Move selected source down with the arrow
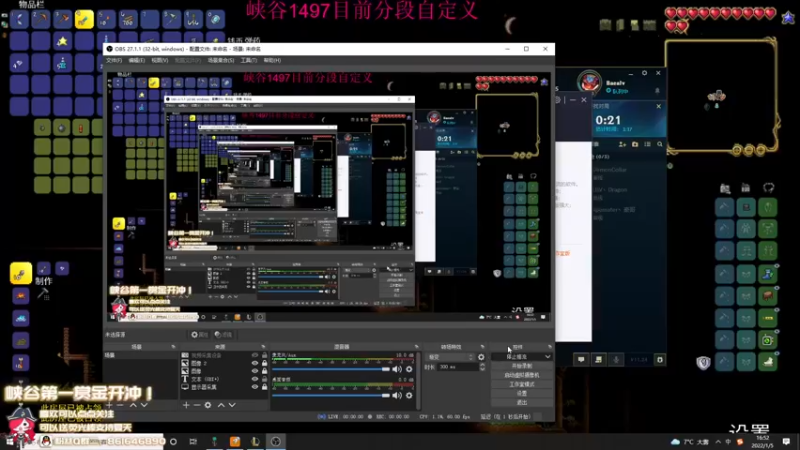800x450 pixels. point(232,405)
